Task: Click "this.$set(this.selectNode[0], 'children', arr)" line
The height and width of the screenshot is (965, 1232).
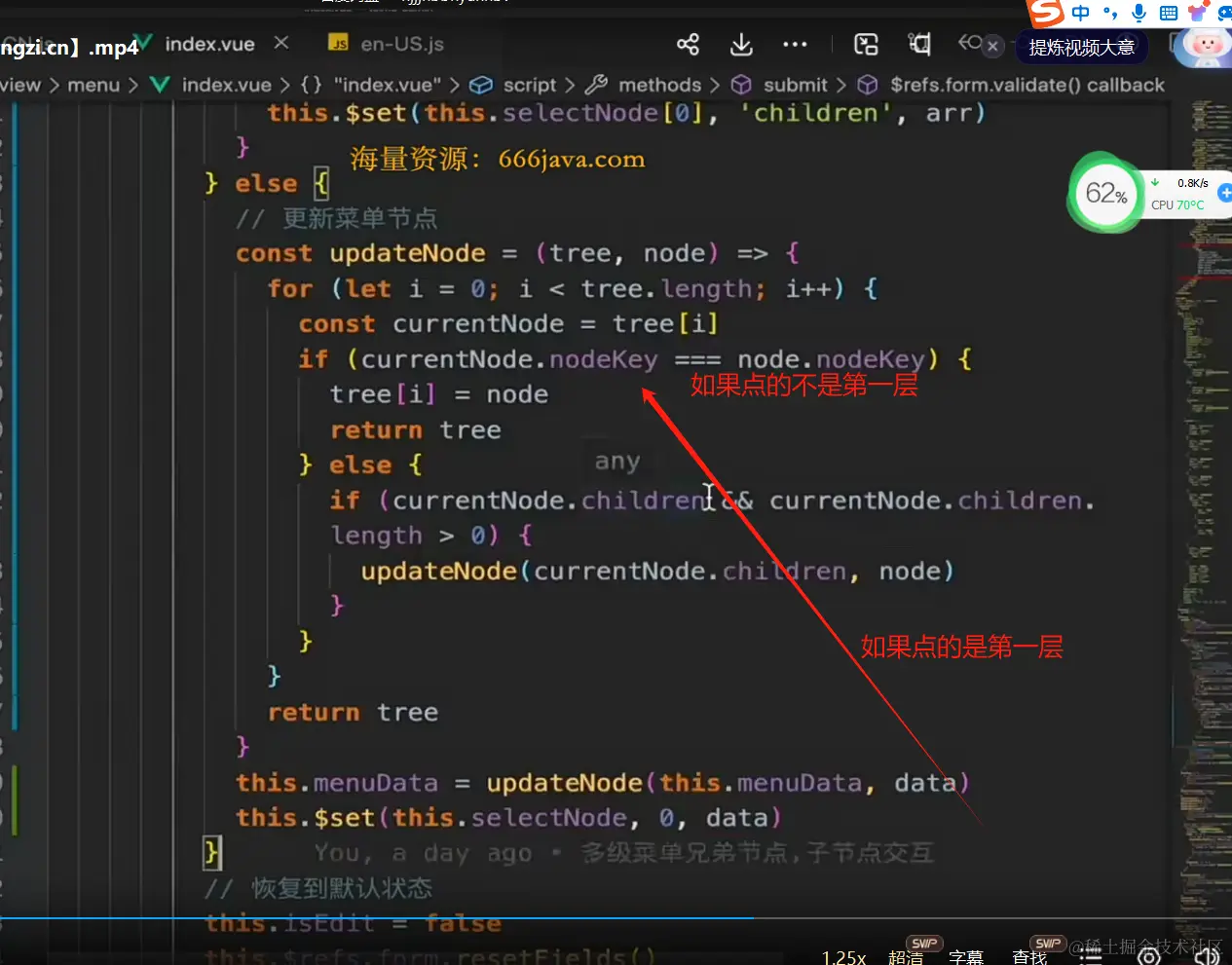Action: 627,113
